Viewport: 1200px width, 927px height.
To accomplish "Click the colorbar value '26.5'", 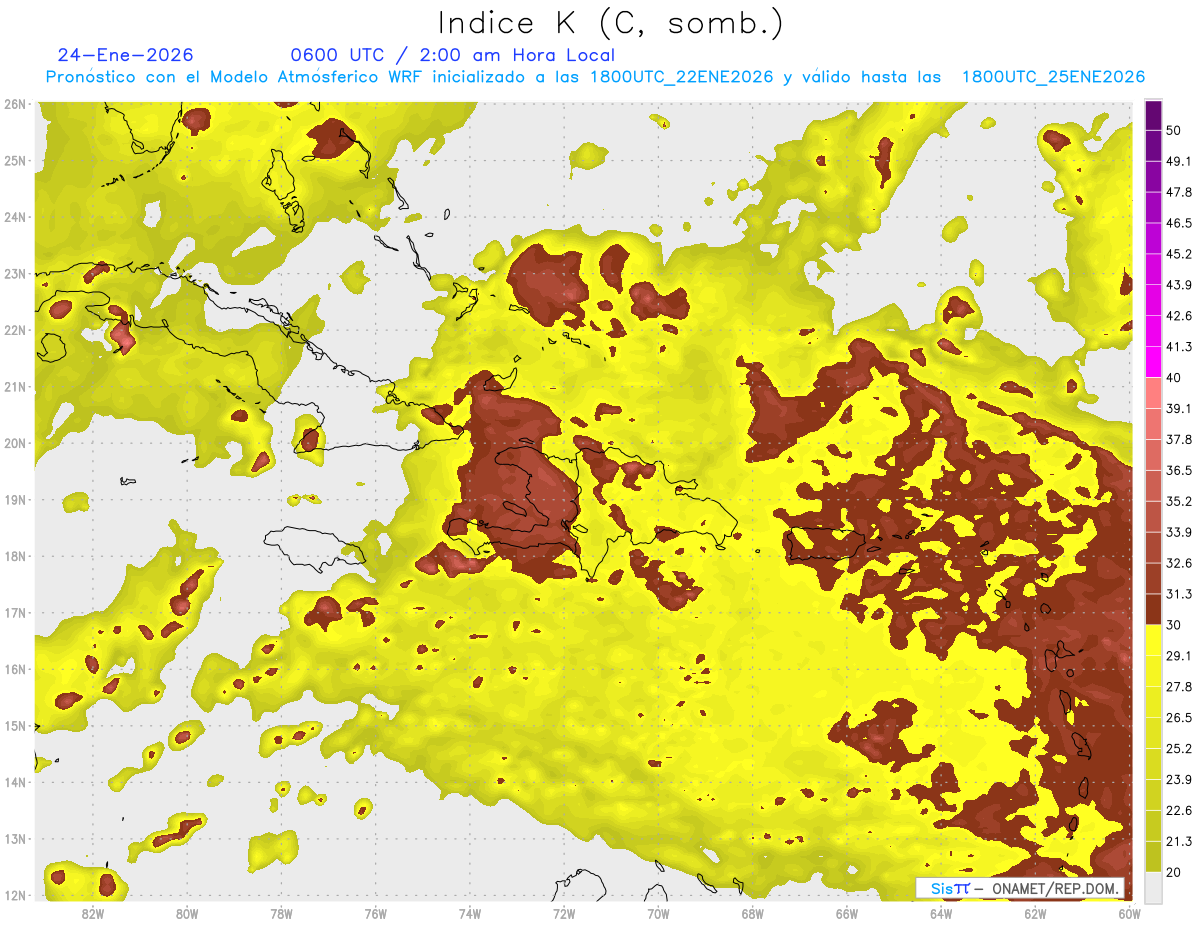I will click(x=1179, y=718).
